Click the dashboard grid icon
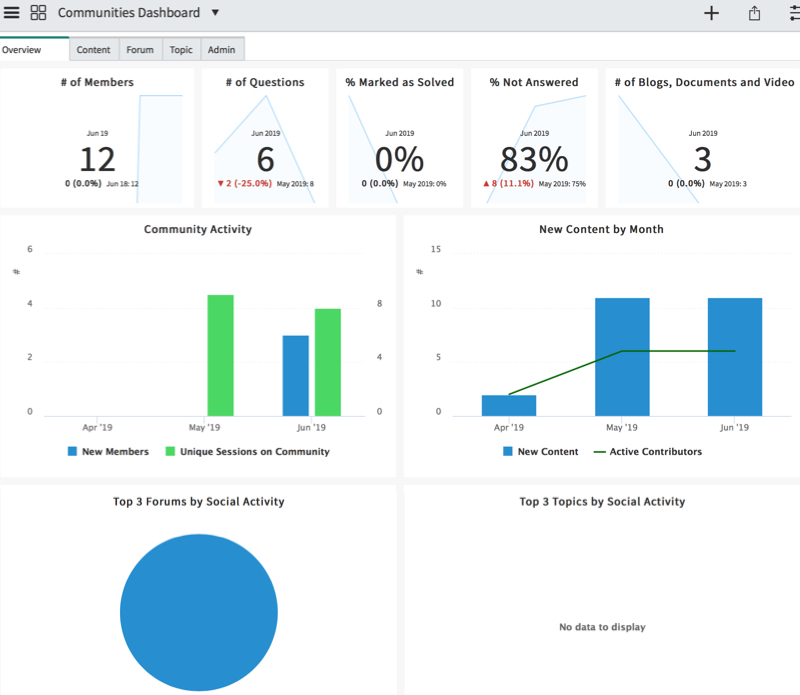 pyautogui.click(x=38, y=12)
